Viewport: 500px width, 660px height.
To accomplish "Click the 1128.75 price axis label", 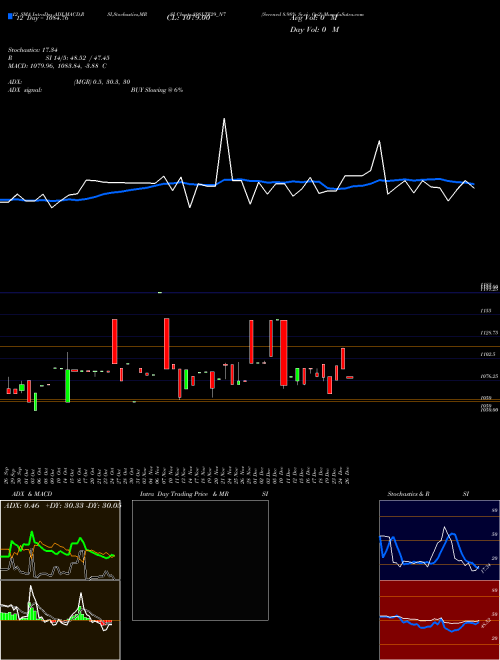I will pyautogui.click(x=489, y=333).
